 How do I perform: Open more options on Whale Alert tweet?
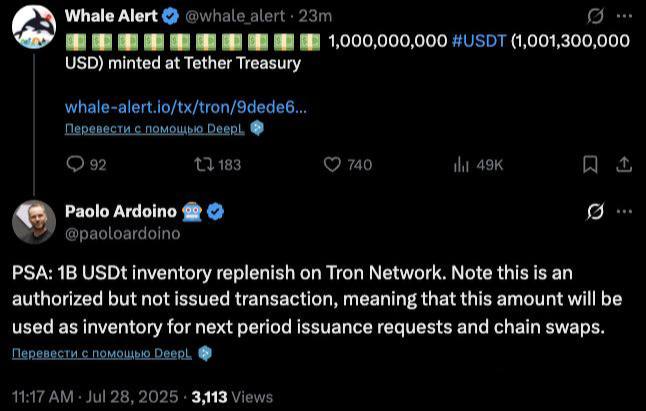[624, 16]
